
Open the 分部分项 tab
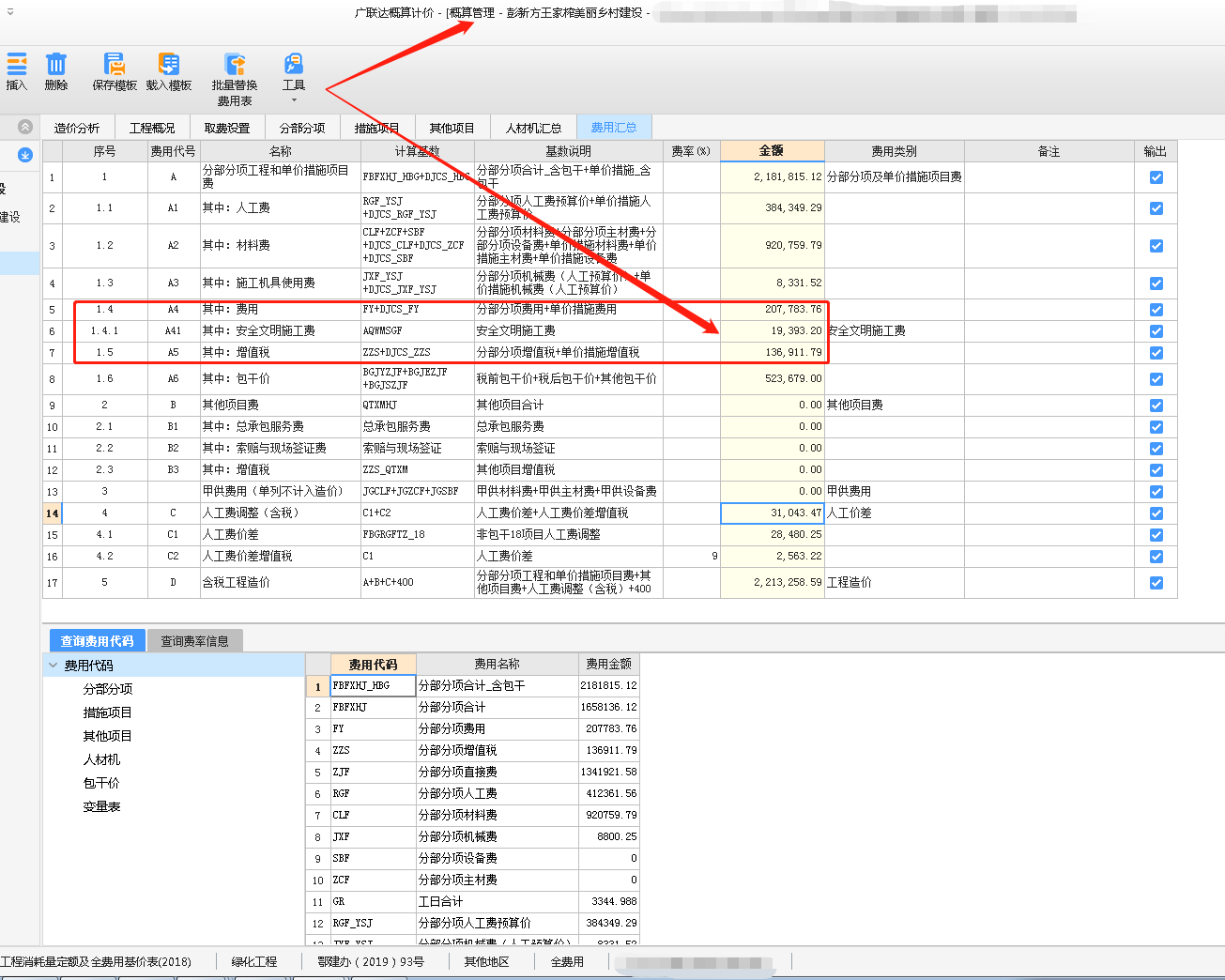[302, 128]
